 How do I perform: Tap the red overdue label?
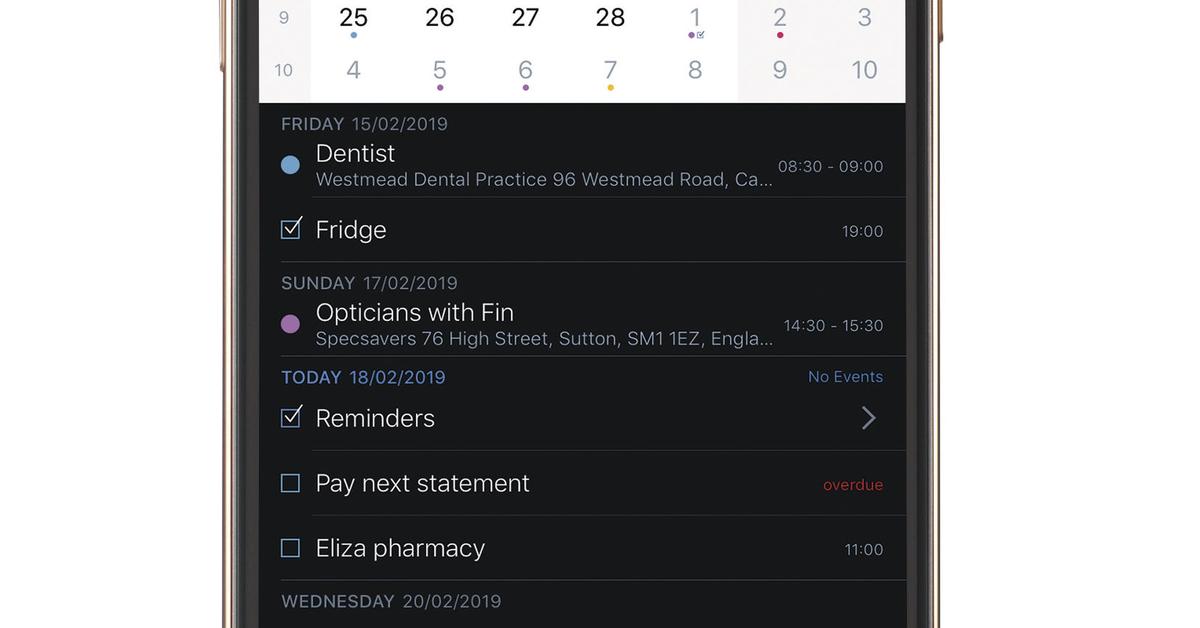853,485
